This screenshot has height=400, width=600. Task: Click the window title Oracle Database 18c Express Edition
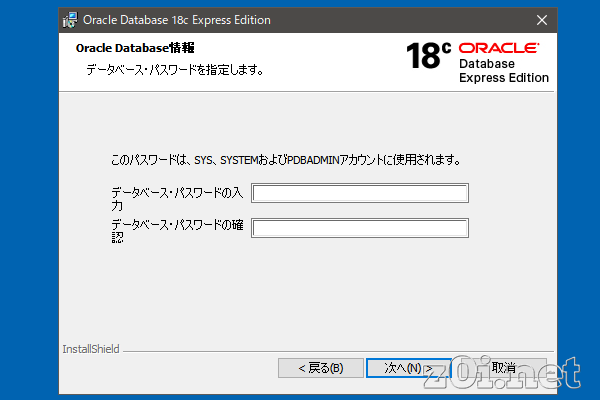(177, 20)
